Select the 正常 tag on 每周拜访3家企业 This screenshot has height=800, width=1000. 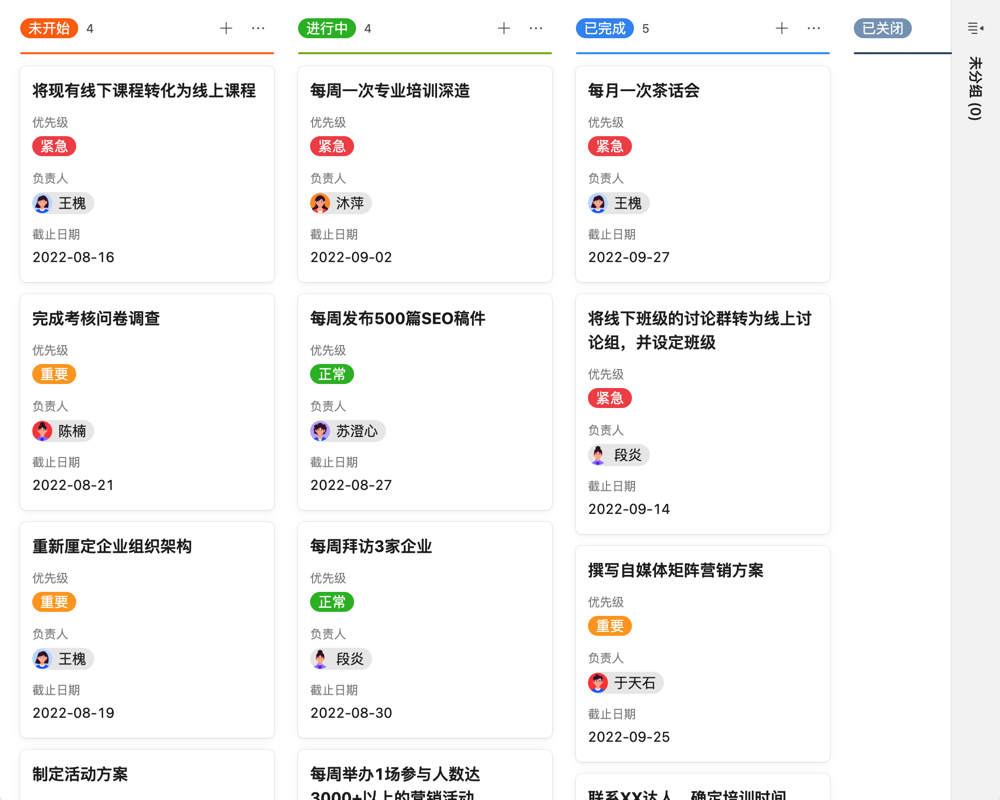[x=332, y=602]
